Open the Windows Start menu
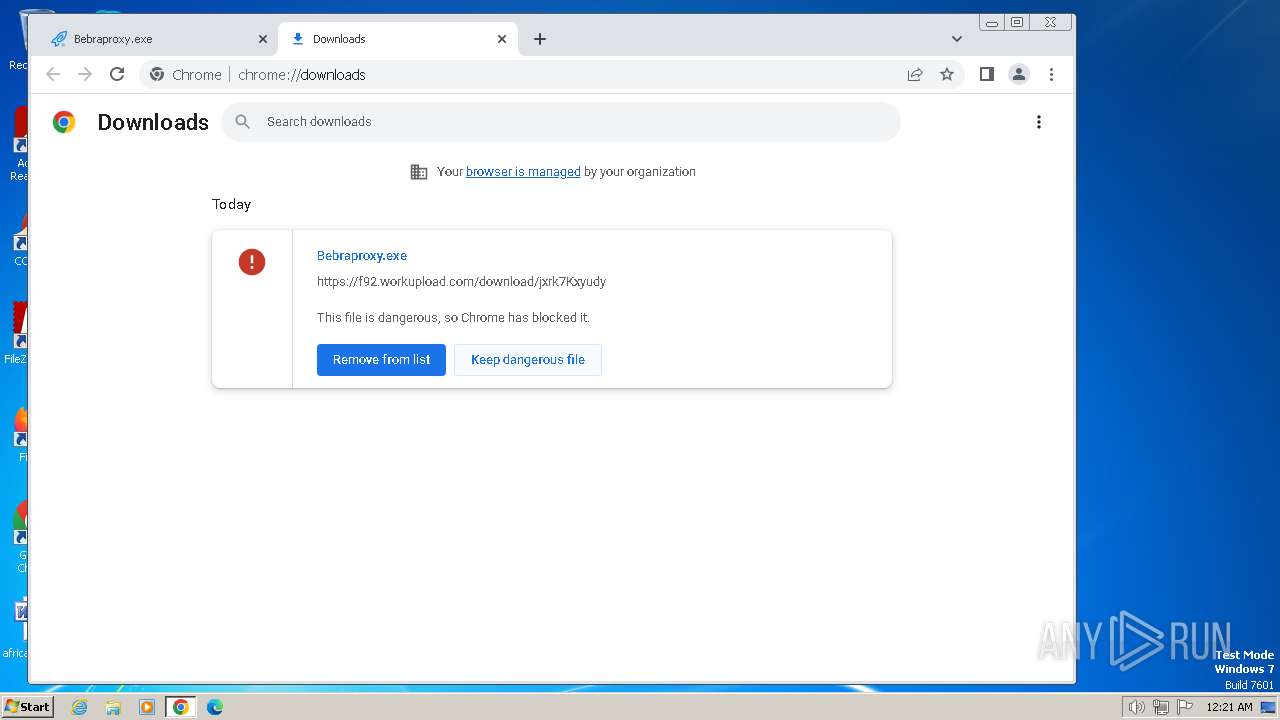This screenshot has height=720, width=1280. [27, 707]
